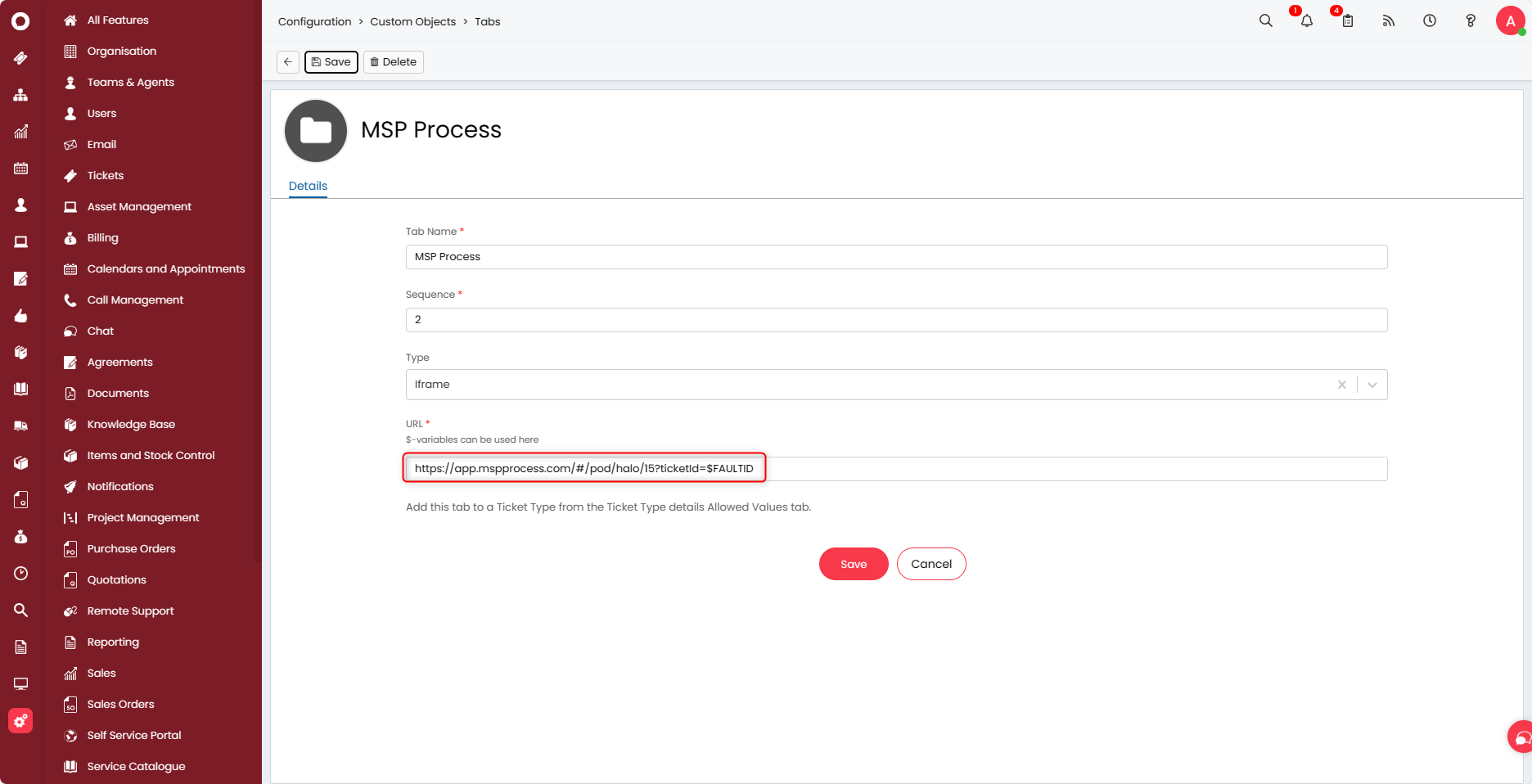Expand the Type dropdown arrow

pyautogui.click(x=1372, y=385)
